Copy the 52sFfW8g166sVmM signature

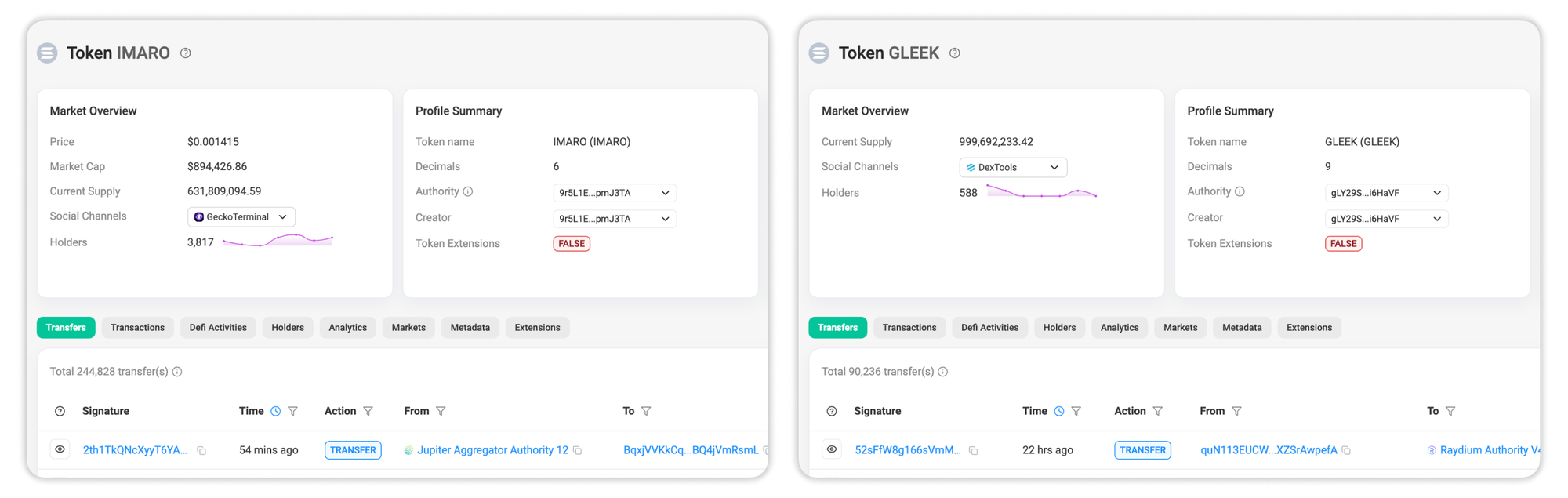(973, 451)
